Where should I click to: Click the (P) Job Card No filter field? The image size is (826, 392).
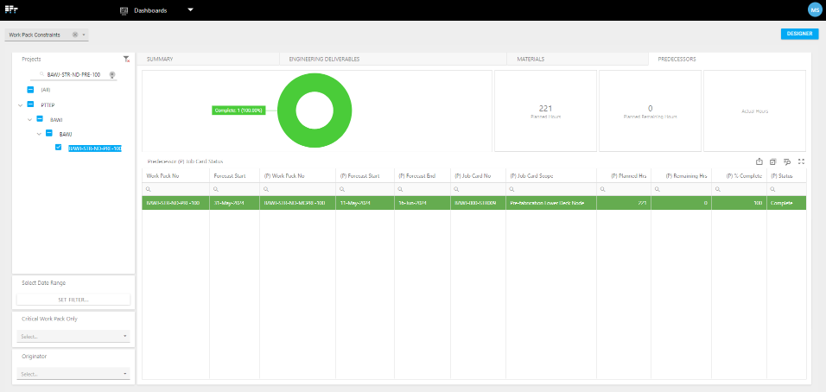[478, 189]
